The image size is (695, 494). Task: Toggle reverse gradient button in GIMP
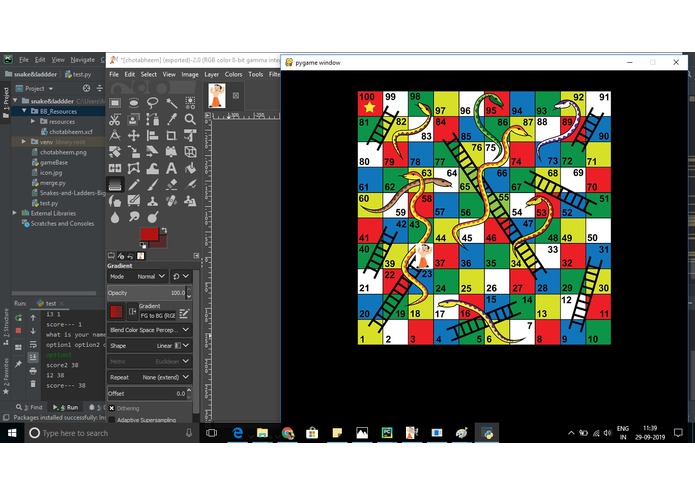[133, 312]
